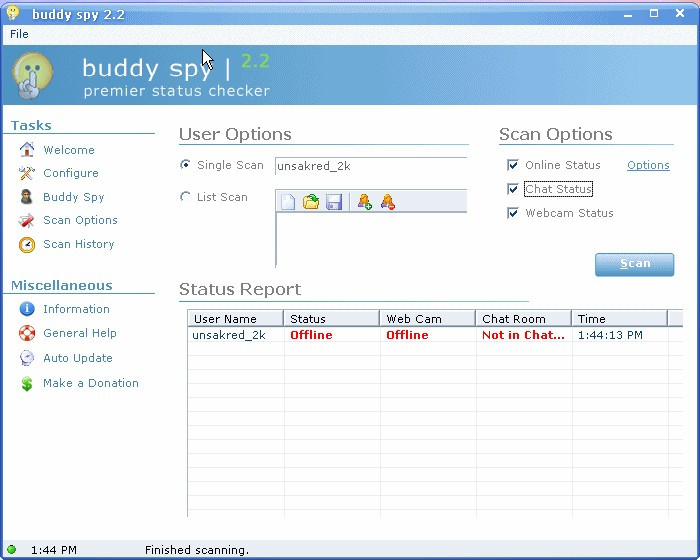This screenshot has width=700, height=560.
Task: Select the Single Scan radio button
Action: 185,164
